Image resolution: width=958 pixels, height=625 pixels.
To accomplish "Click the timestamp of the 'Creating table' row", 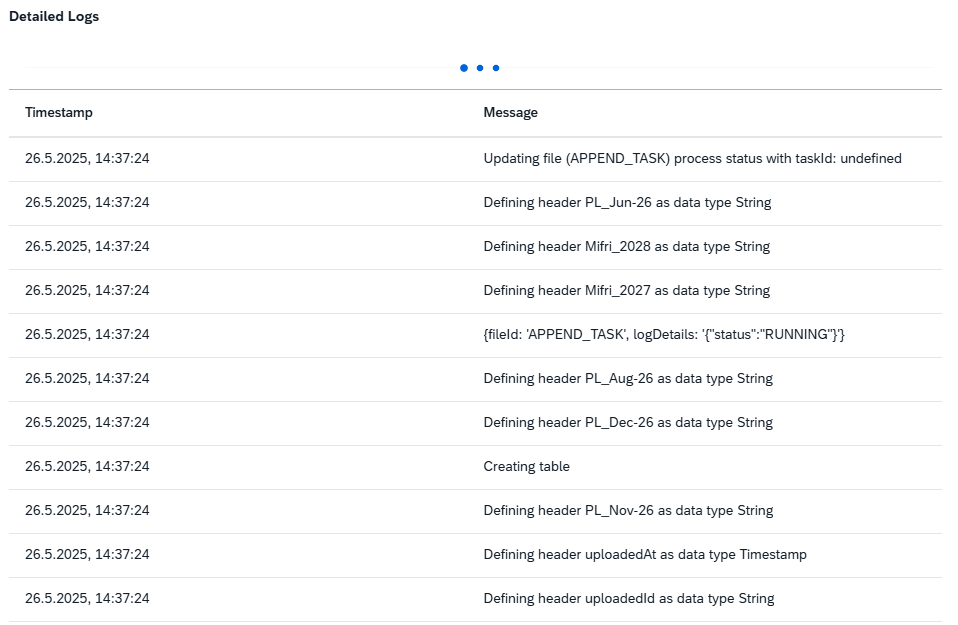I will click(x=87, y=467).
